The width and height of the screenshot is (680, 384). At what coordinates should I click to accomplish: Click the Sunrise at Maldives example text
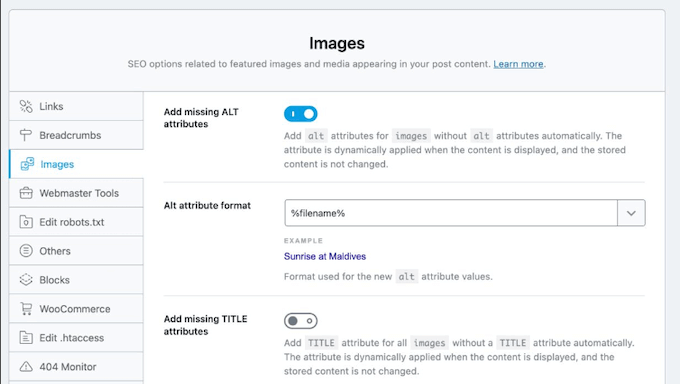[x=325, y=256]
